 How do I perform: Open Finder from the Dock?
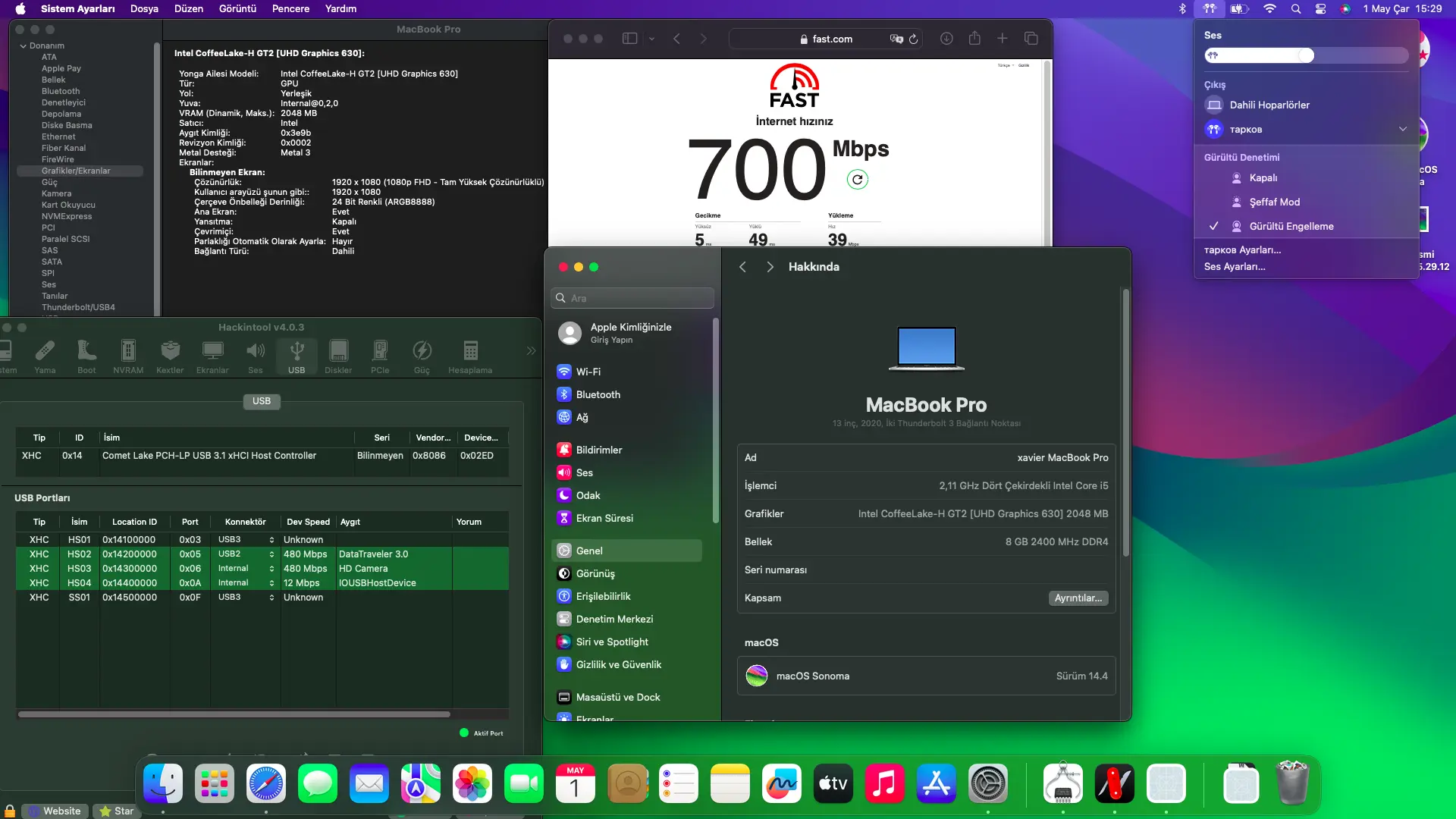click(163, 783)
